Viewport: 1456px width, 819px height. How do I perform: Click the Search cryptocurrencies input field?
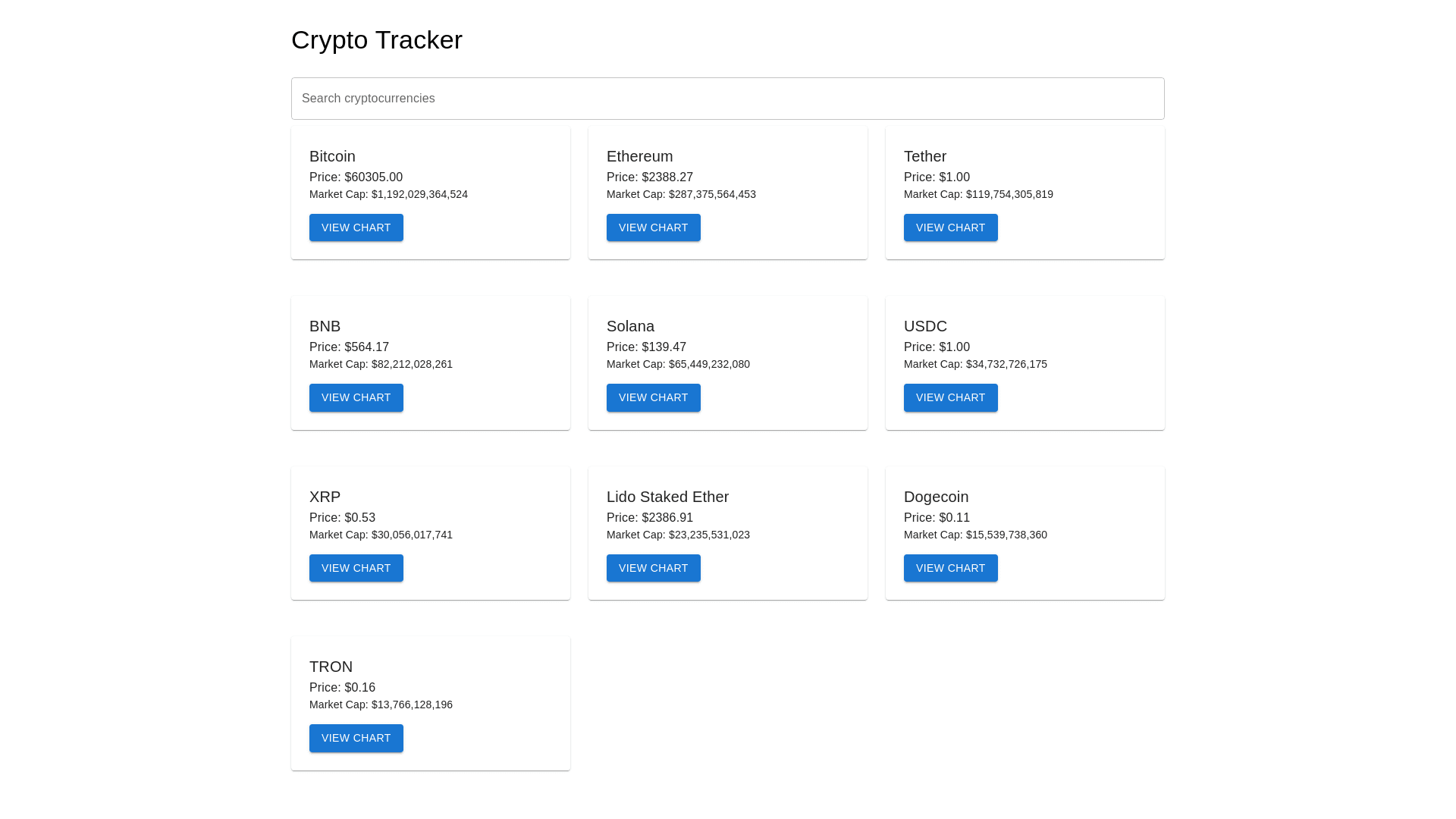click(727, 99)
